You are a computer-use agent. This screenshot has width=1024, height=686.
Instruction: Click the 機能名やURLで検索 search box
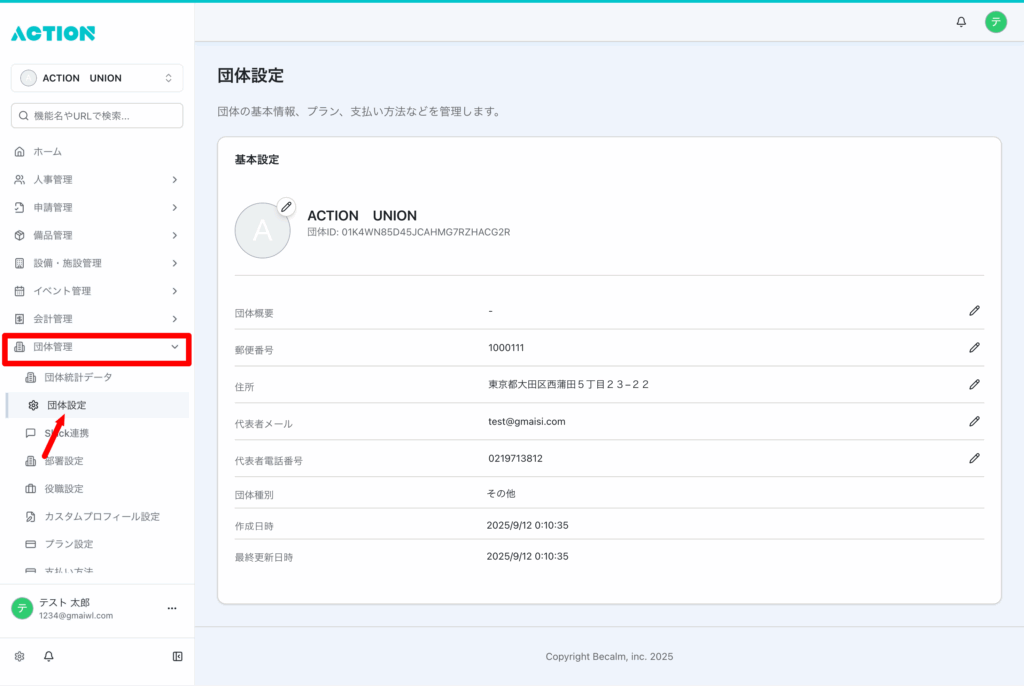click(x=97, y=116)
